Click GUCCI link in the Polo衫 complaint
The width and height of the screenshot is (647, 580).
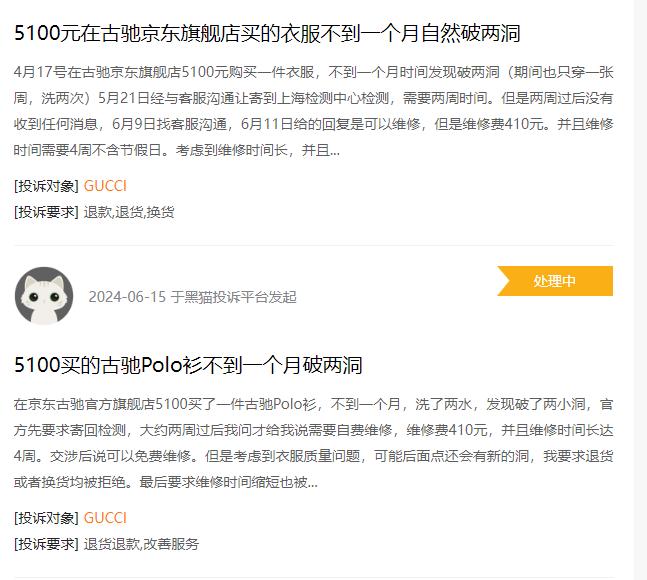coord(105,518)
